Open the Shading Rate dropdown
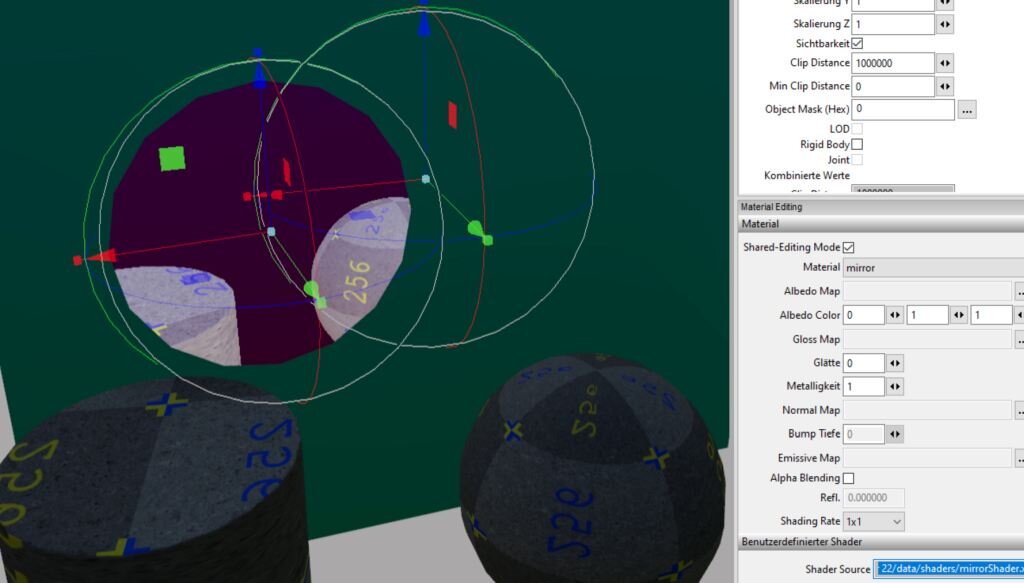1024x583 pixels. pyautogui.click(x=873, y=521)
